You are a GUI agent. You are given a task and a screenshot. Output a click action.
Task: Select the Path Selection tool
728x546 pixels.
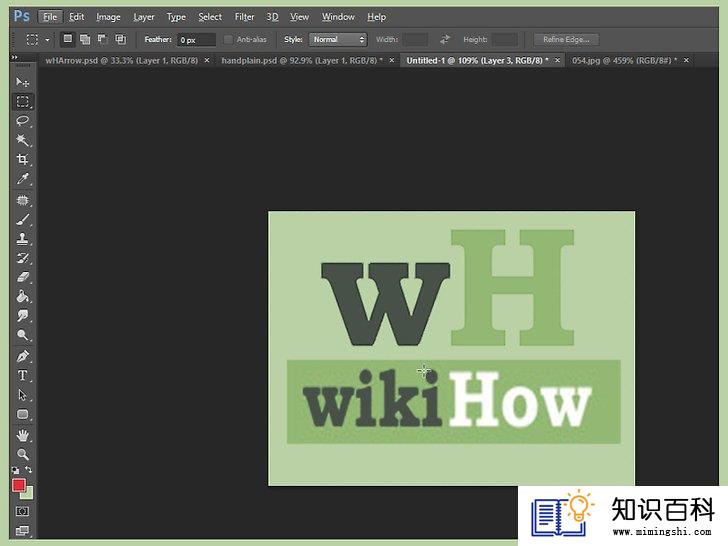pos(22,395)
